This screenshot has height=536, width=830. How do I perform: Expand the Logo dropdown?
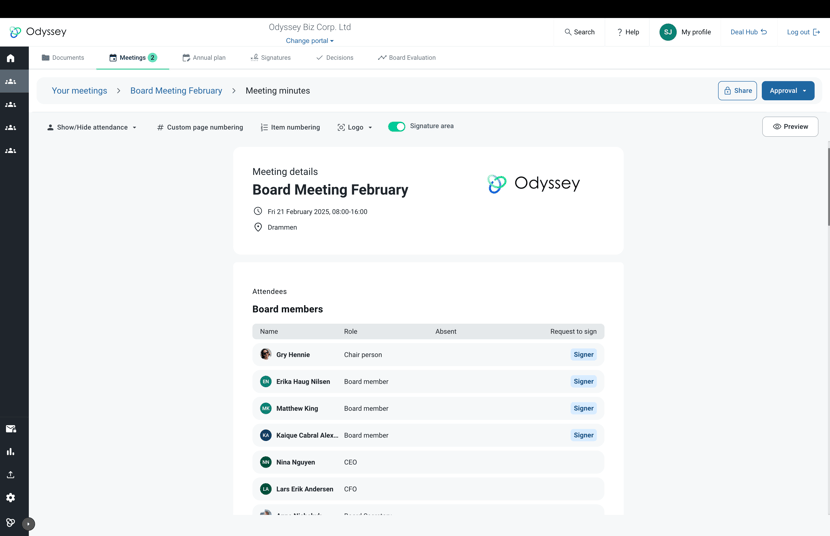click(355, 128)
